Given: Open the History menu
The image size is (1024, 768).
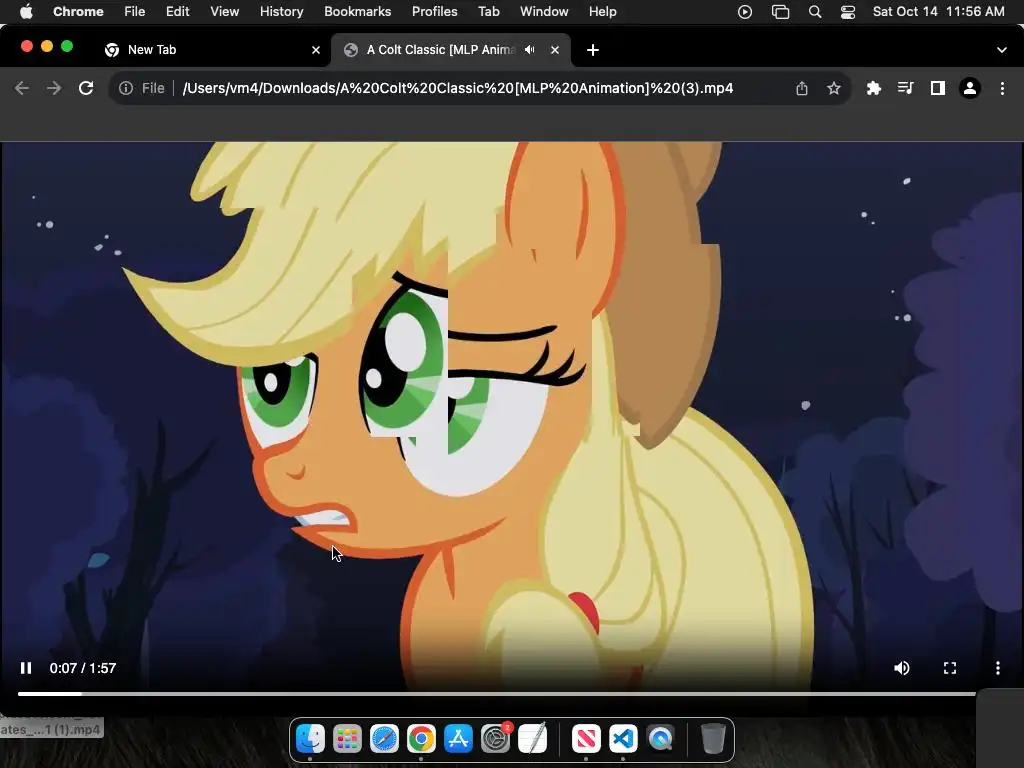Looking at the screenshot, I should pos(281,12).
